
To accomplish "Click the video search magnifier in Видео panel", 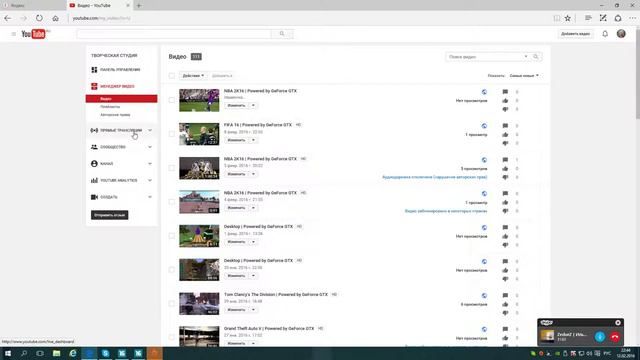I will (536, 57).
